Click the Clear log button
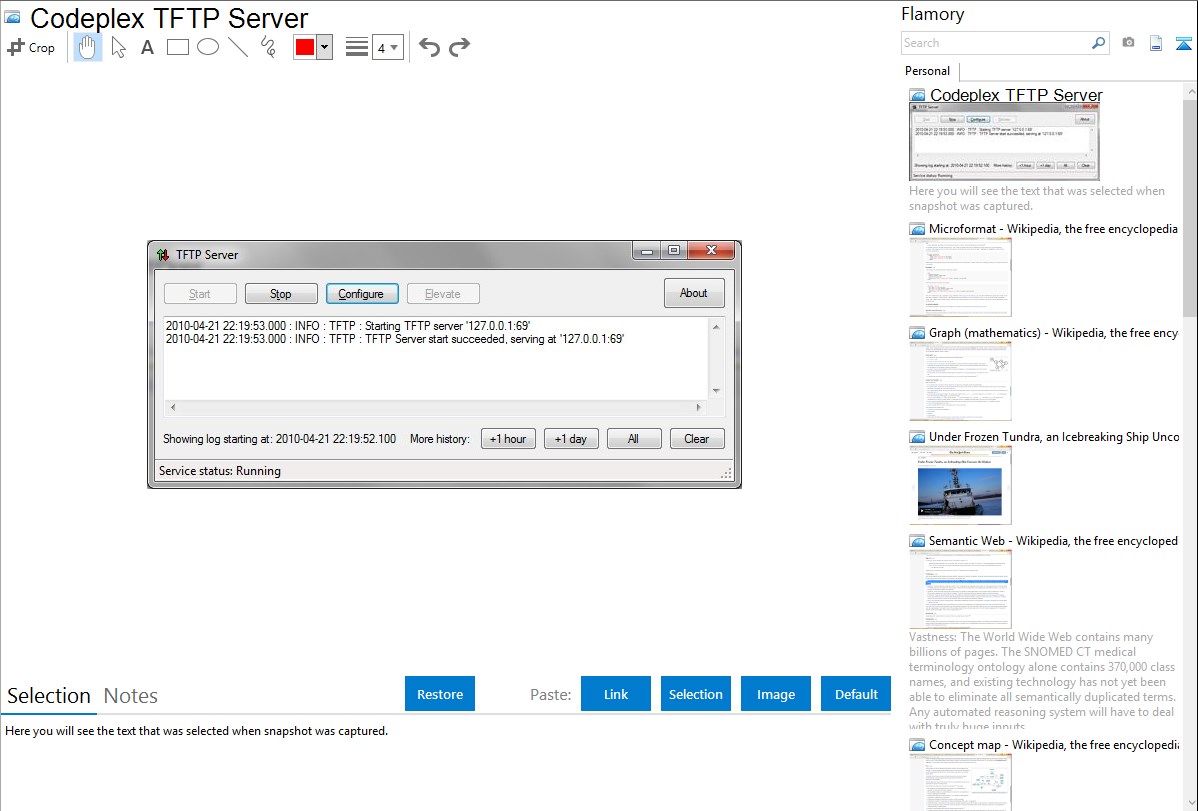Image resolution: width=1198 pixels, height=811 pixels. (x=697, y=439)
